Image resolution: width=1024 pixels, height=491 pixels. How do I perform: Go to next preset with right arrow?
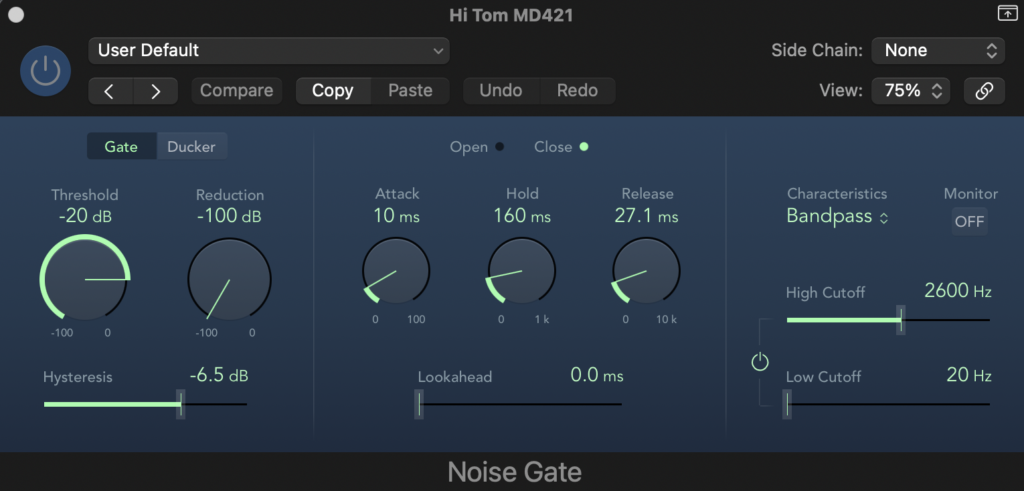pos(155,91)
